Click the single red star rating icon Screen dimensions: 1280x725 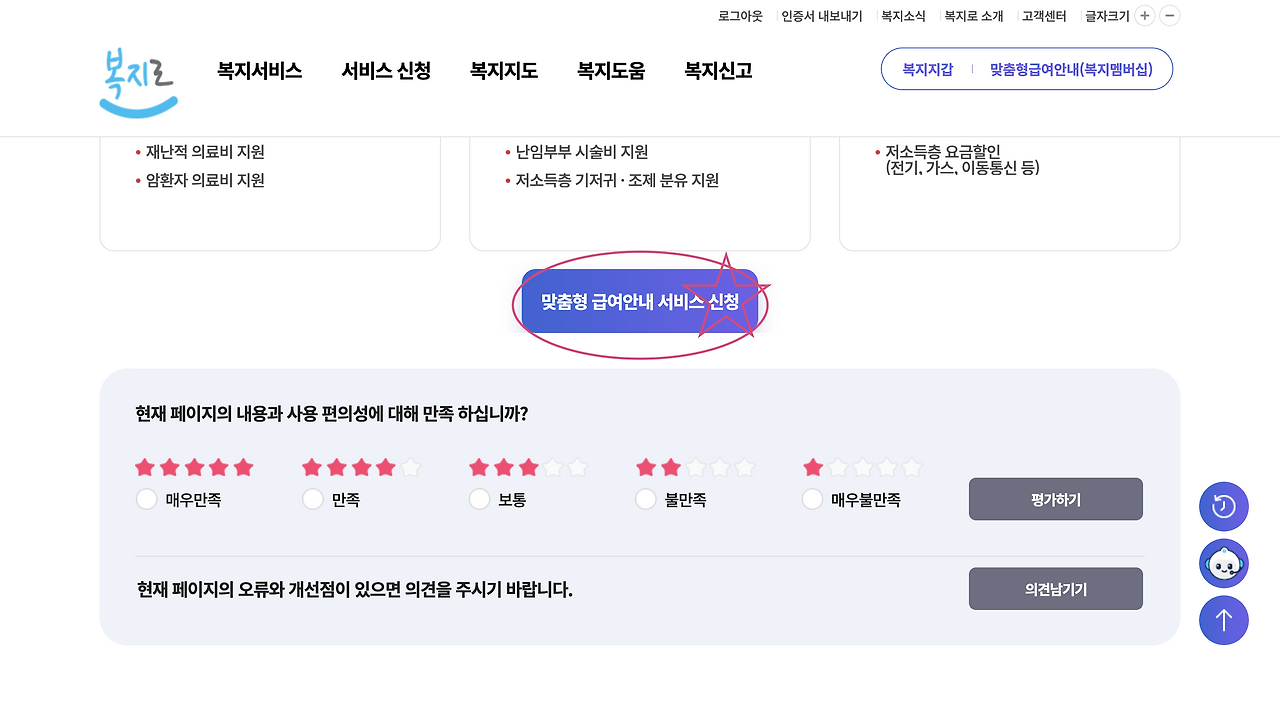[x=813, y=466]
